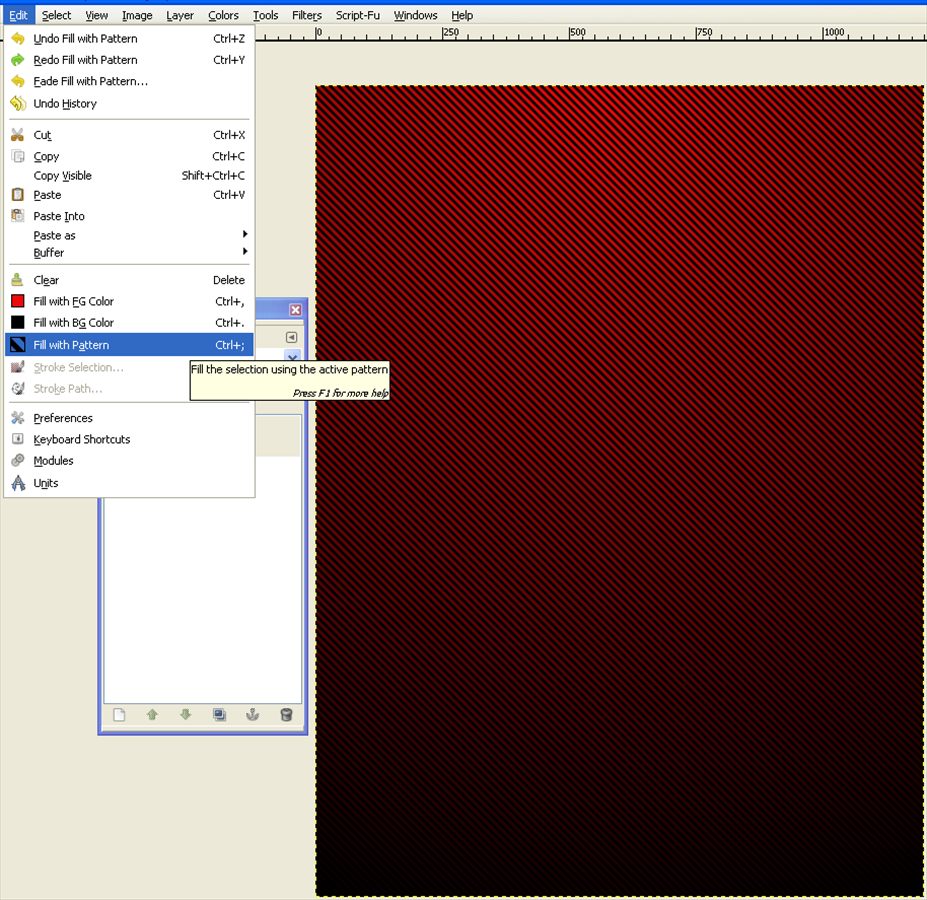
Task: Close the Layers dock window
Action: pos(295,310)
